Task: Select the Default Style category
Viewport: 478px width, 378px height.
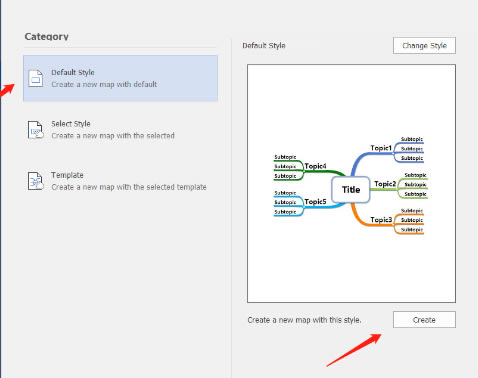Action: coord(120,78)
